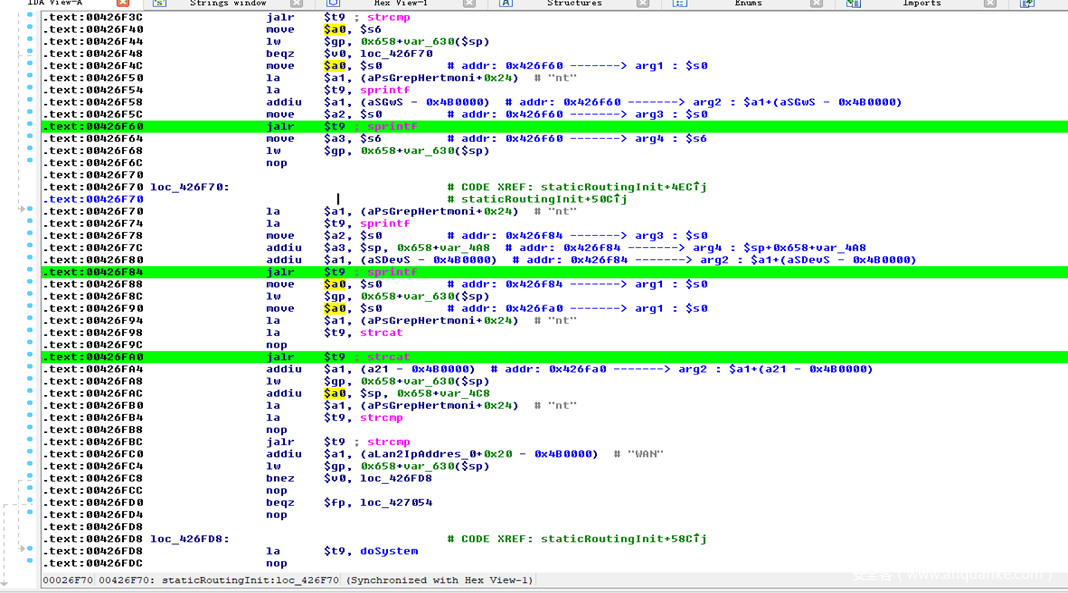
Task: Click status bar file offset 00026F70
Action: (67, 581)
